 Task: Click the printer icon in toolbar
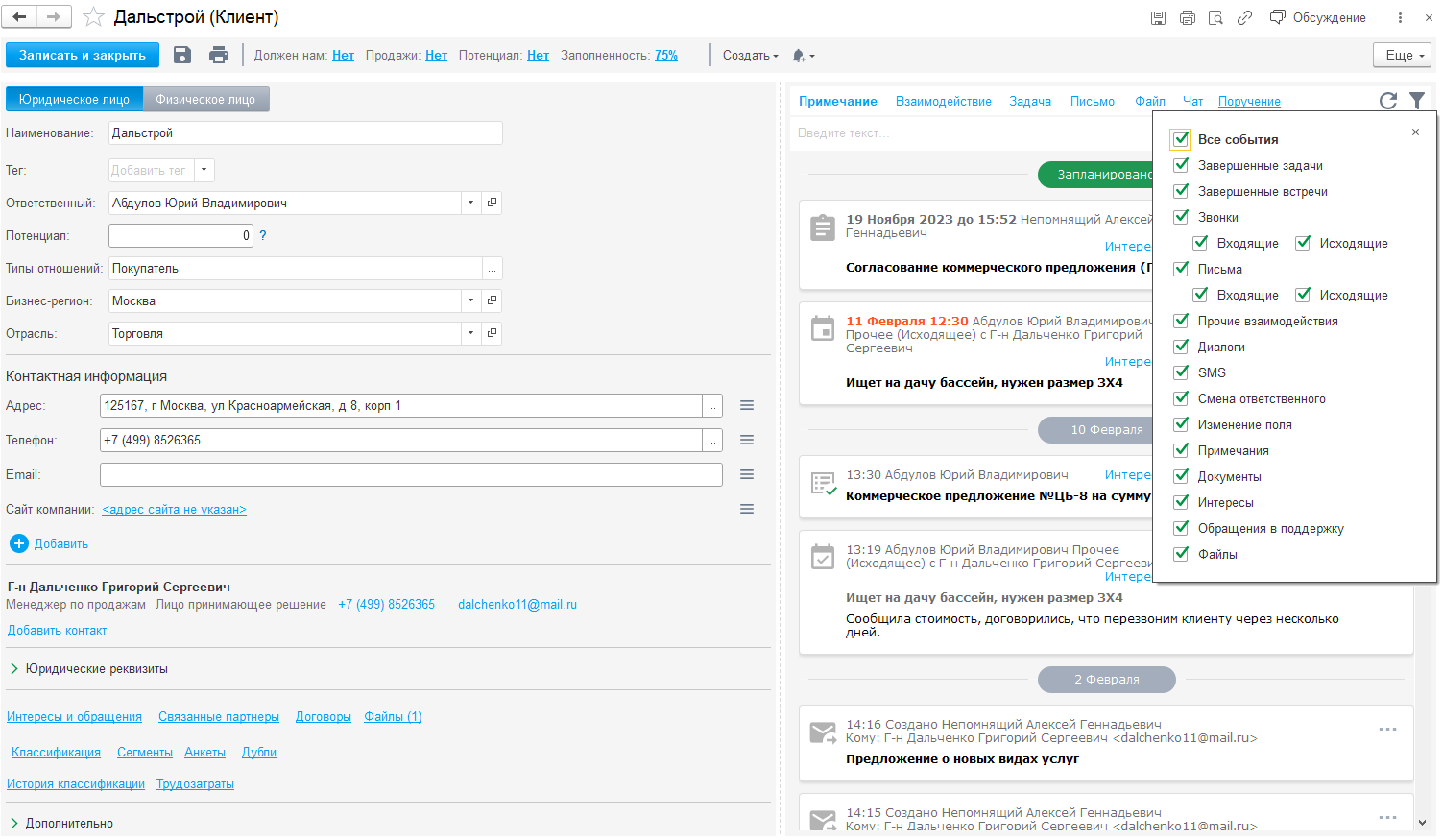219,56
